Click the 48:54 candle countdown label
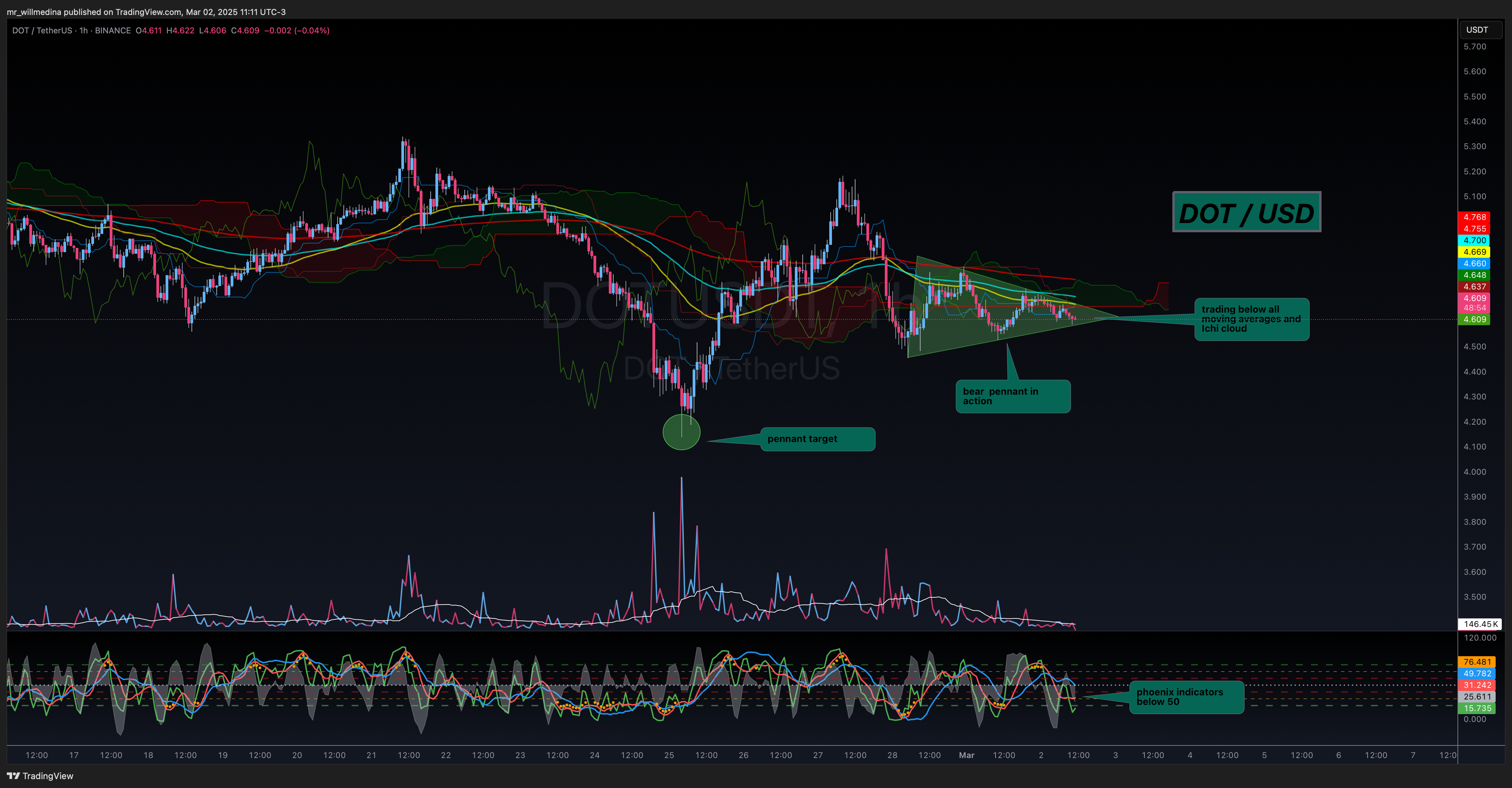This screenshot has width=1512, height=788. (x=1475, y=308)
